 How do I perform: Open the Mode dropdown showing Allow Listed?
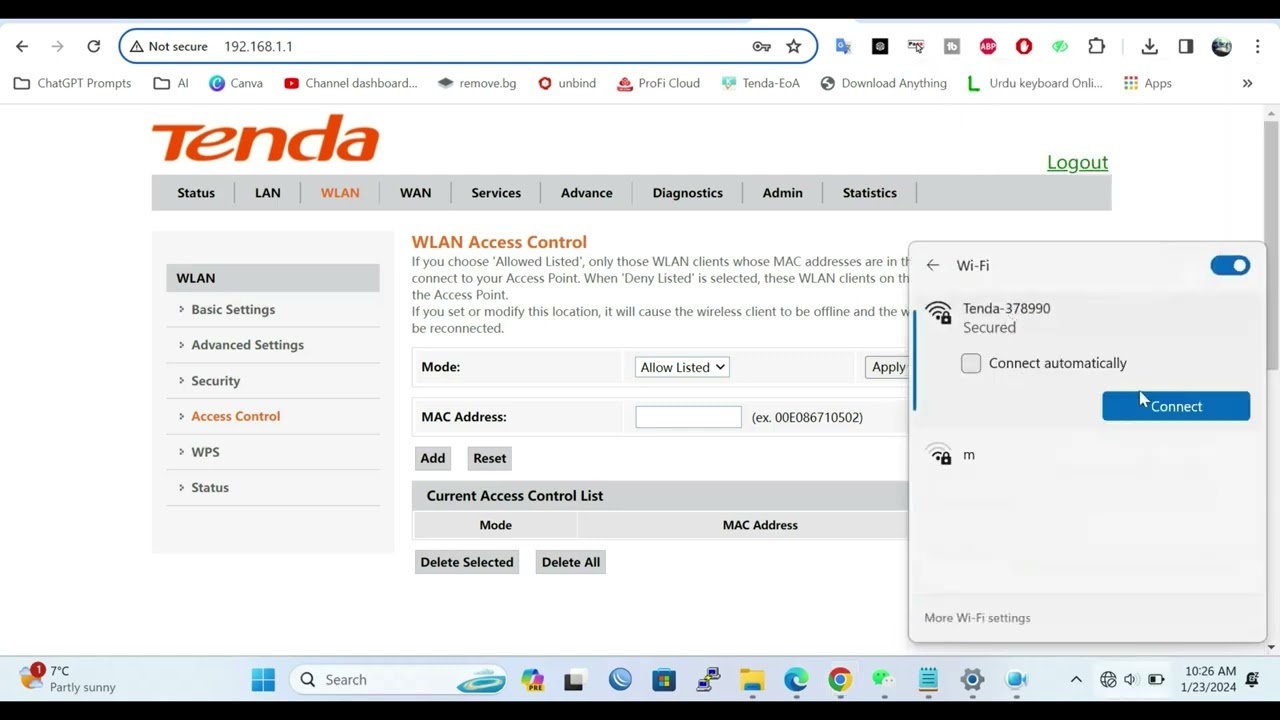(x=682, y=367)
